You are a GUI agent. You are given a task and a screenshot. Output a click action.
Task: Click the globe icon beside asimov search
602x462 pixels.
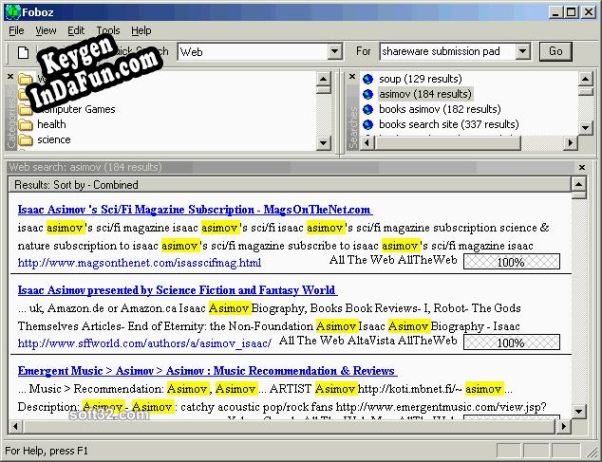tap(368, 94)
